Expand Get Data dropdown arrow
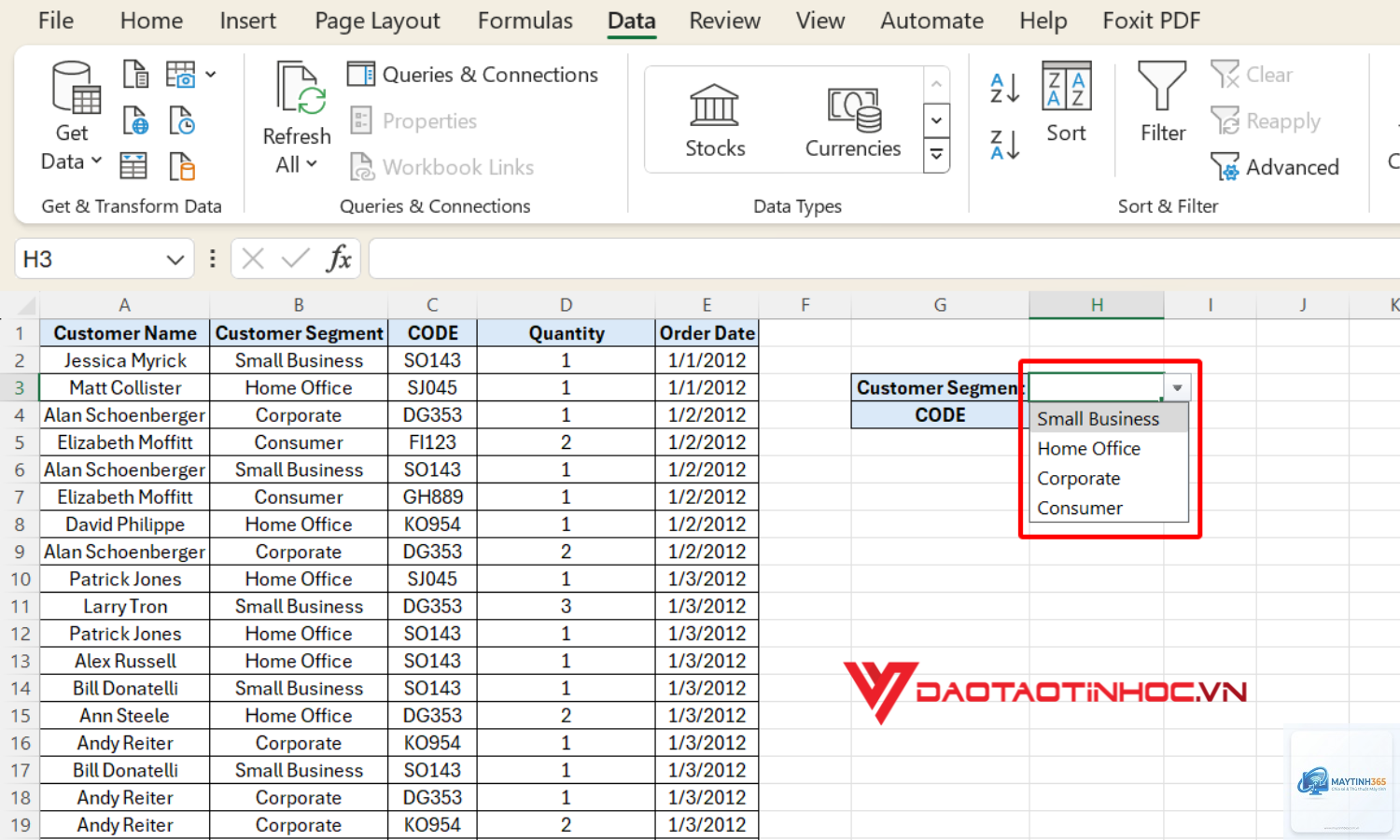The width and height of the screenshot is (1400, 840). 96,161
